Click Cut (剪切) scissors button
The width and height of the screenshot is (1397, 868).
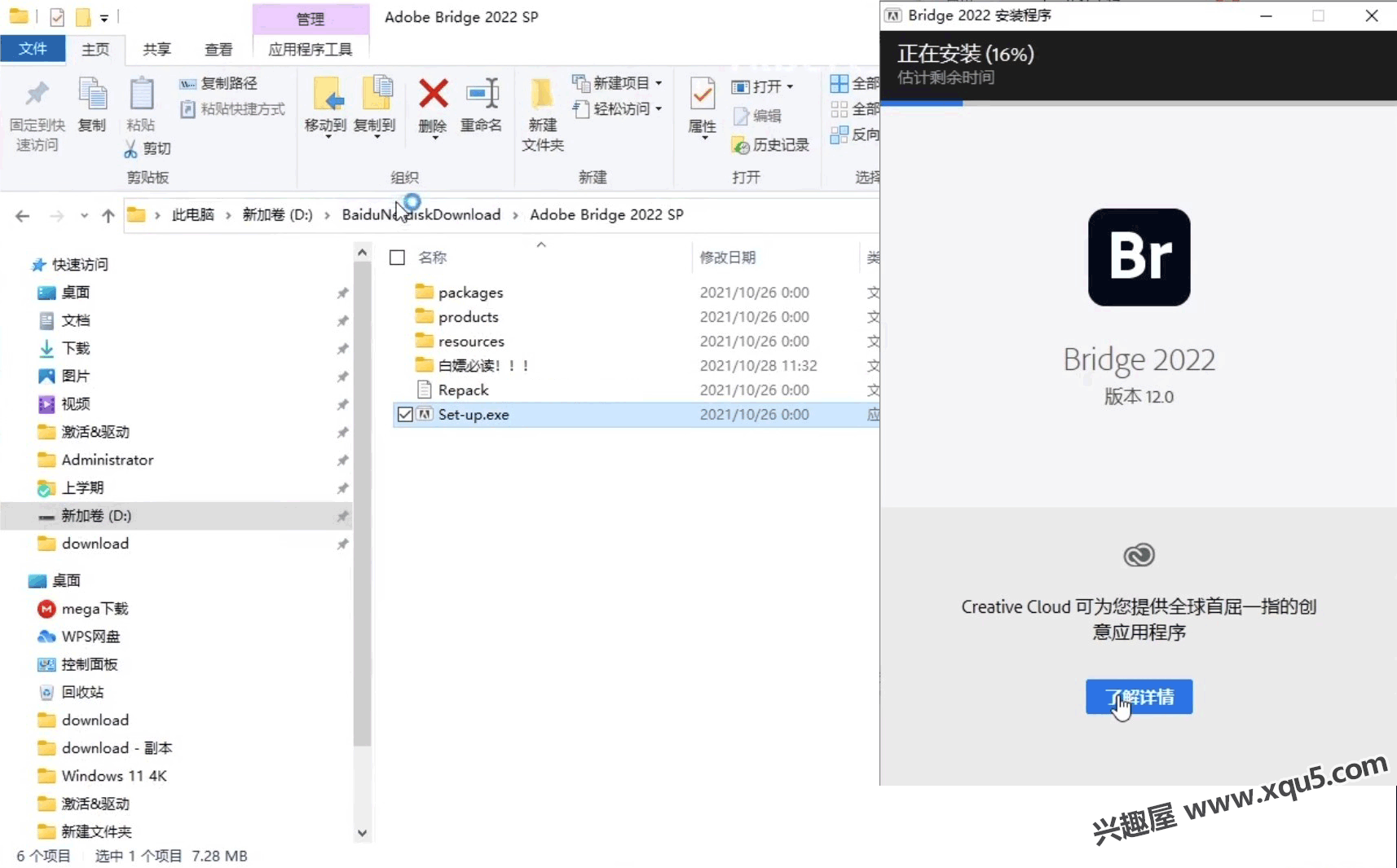[x=148, y=148]
